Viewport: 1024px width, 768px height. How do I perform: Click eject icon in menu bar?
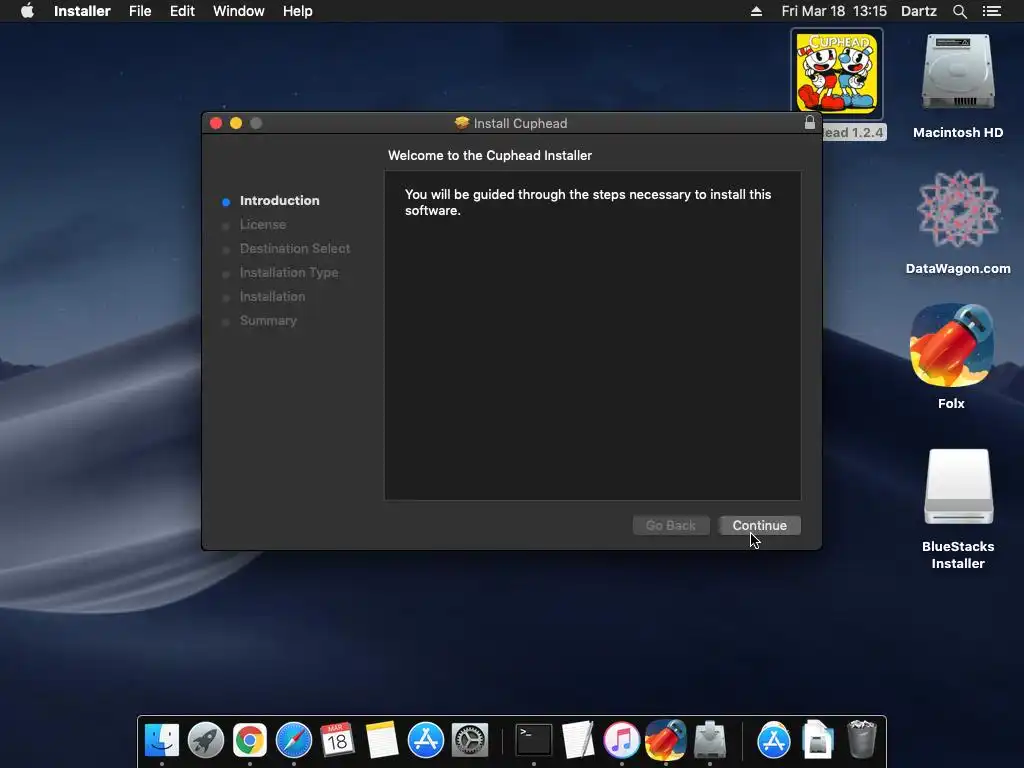(756, 11)
